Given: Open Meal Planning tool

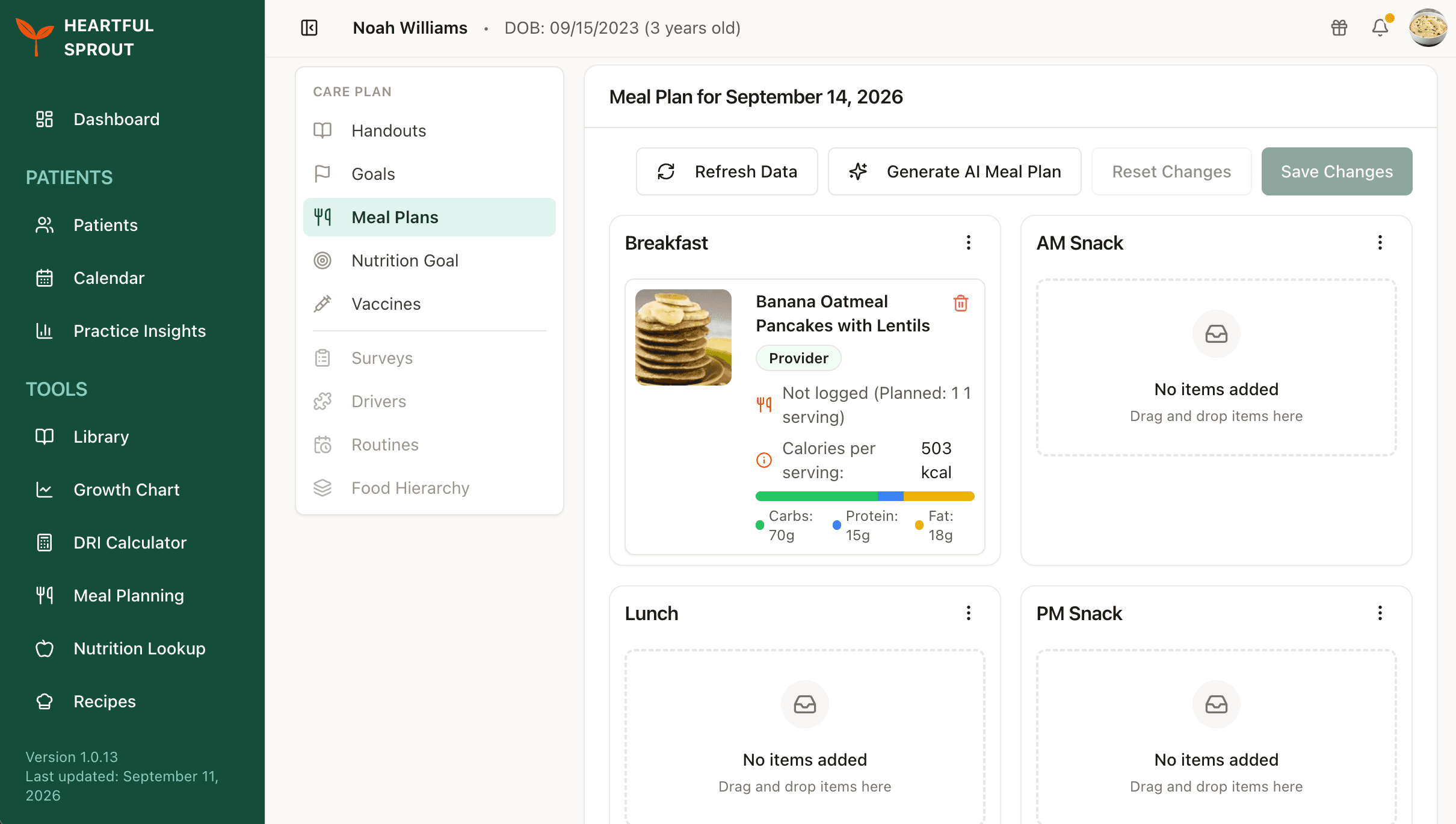Looking at the screenshot, I should tap(132, 595).
